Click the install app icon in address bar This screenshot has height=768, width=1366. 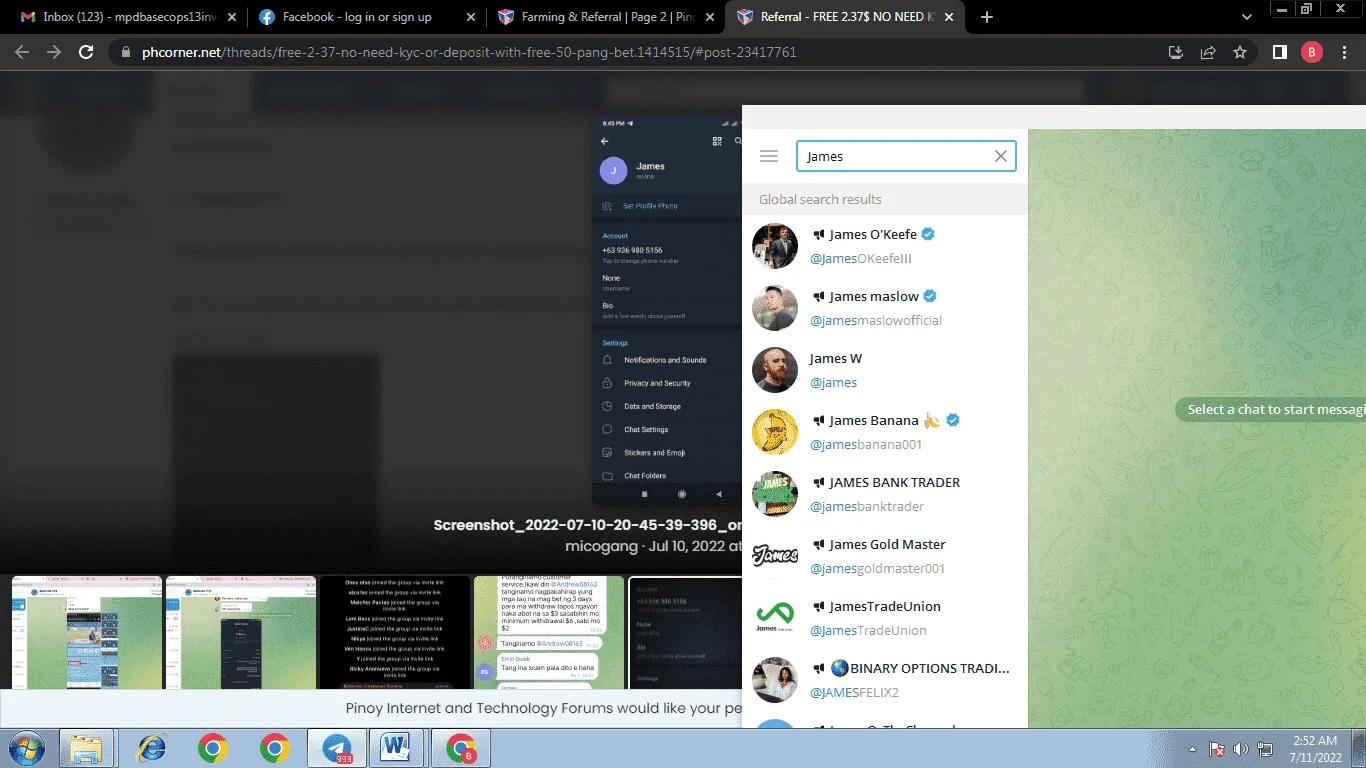(x=1176, y=52)
